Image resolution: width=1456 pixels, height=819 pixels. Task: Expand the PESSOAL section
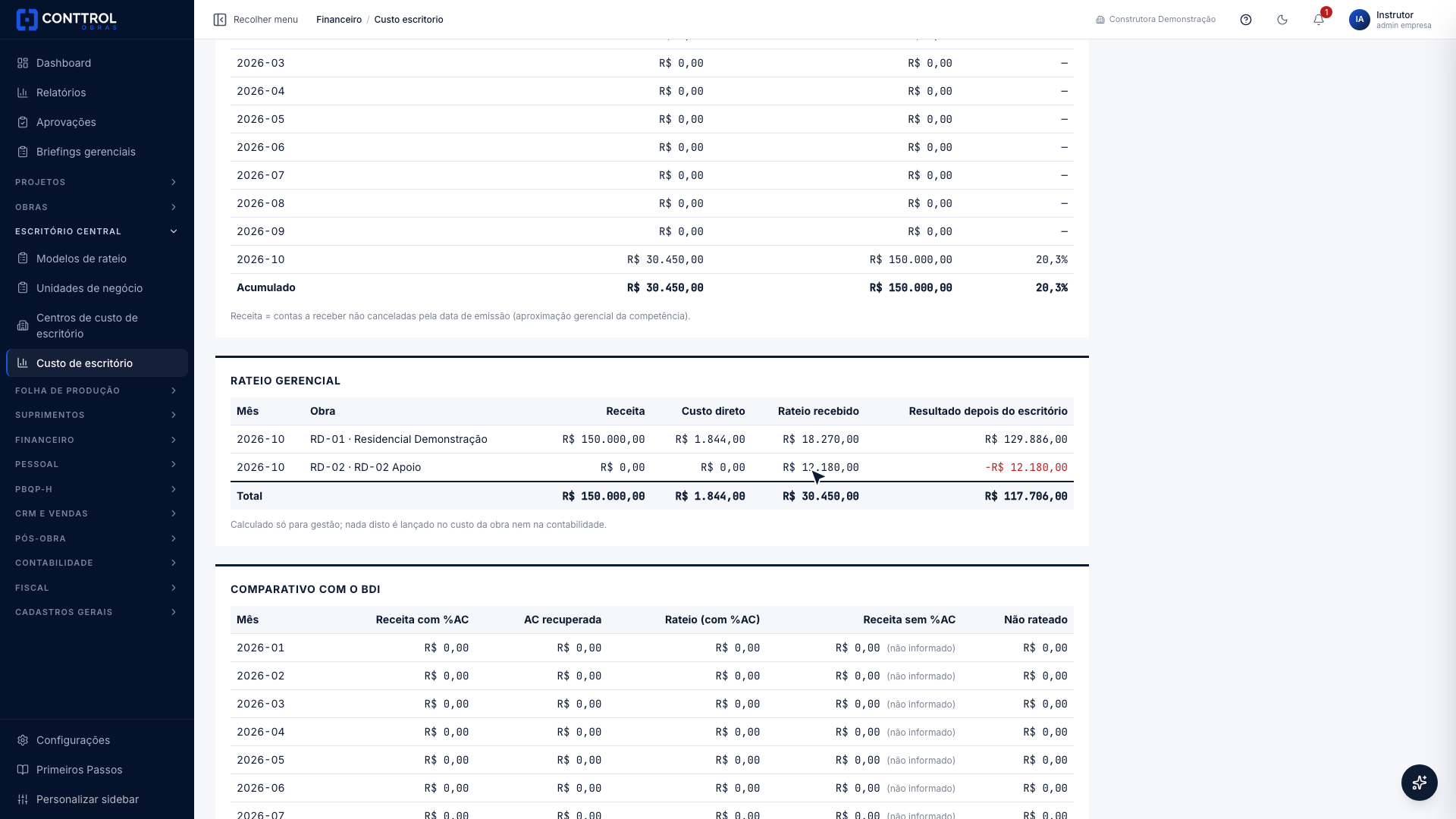tap(97, 464)
